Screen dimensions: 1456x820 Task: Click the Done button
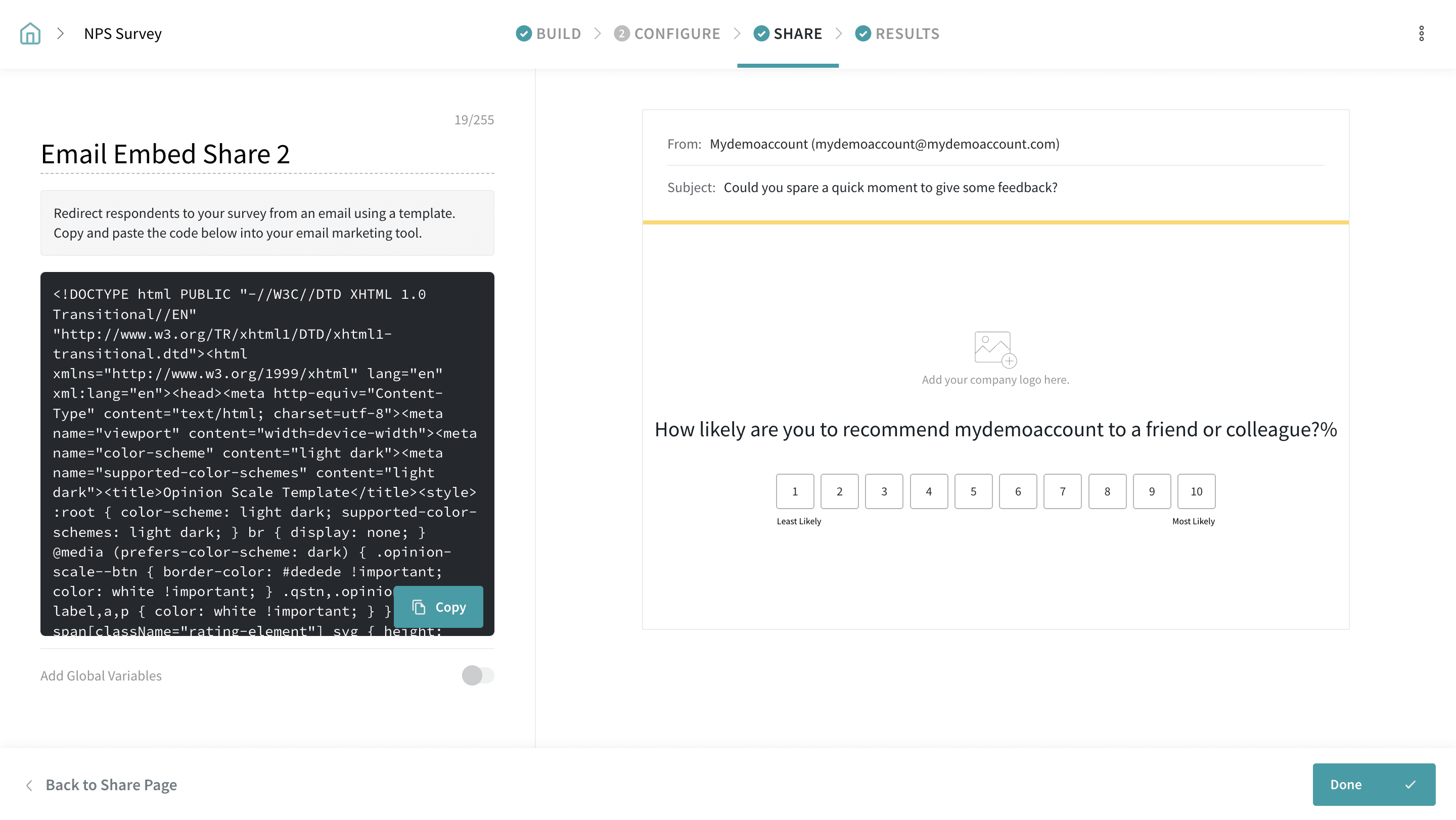pos(1374,785)
